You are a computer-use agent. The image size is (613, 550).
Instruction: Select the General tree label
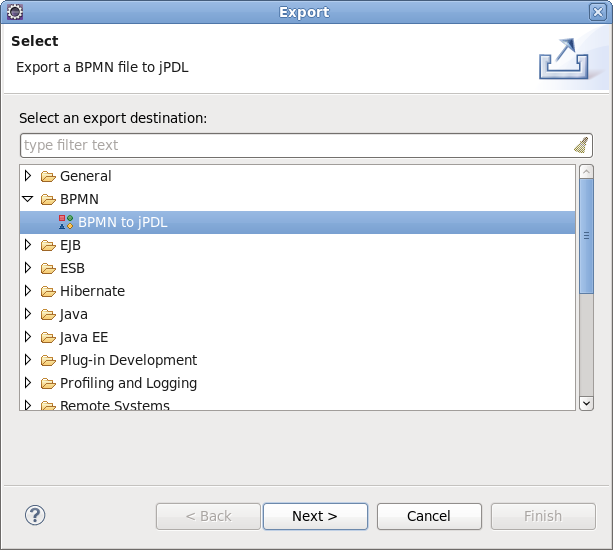pos(86,176)
